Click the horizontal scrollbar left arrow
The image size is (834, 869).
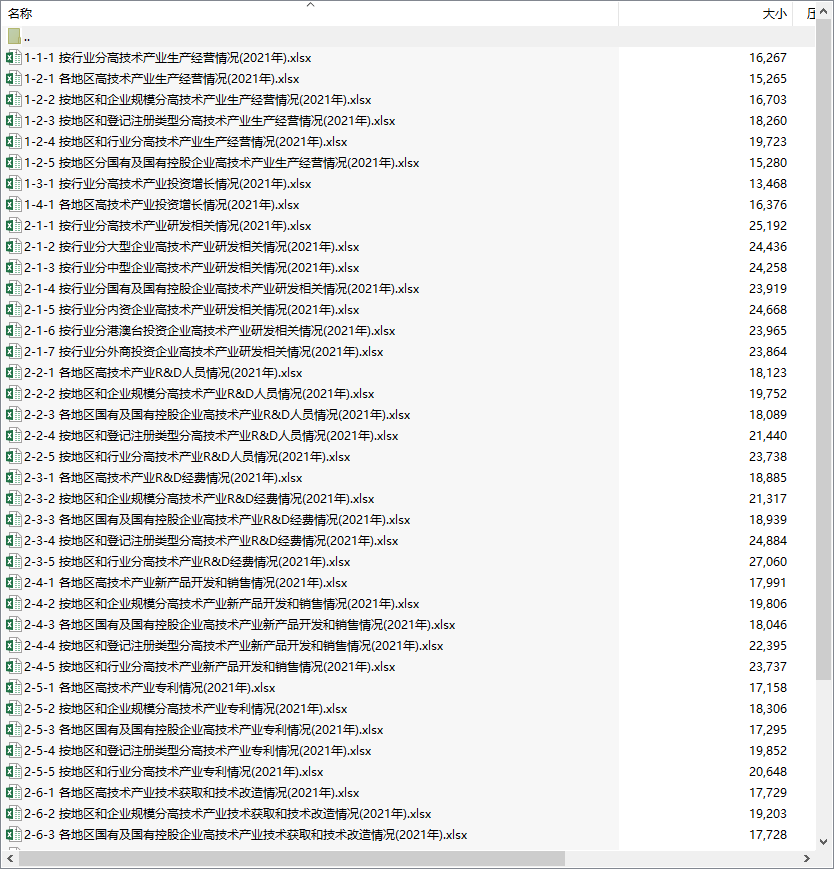pos(9,858)
